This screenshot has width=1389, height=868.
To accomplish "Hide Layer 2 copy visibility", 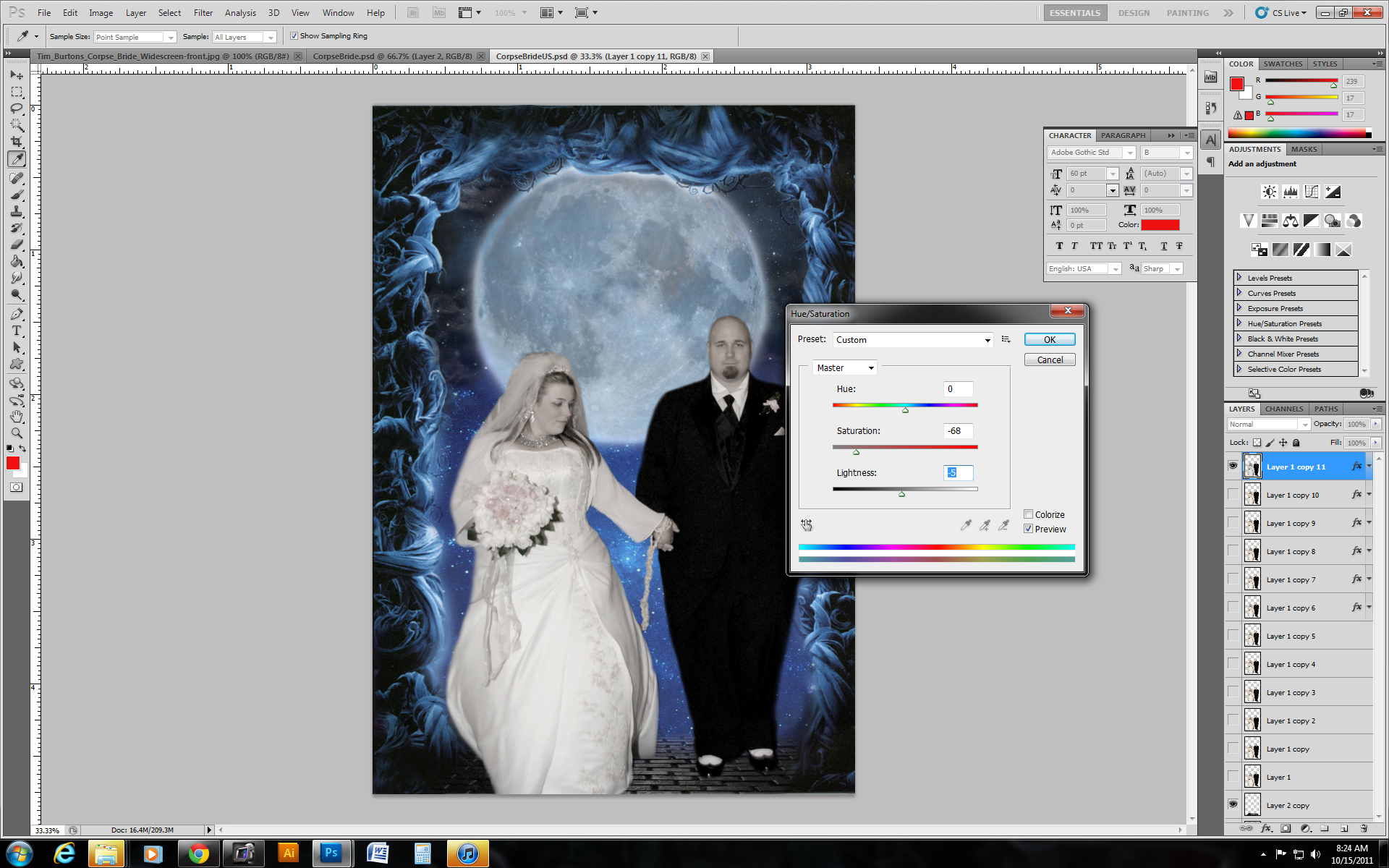I will 1233,804.
